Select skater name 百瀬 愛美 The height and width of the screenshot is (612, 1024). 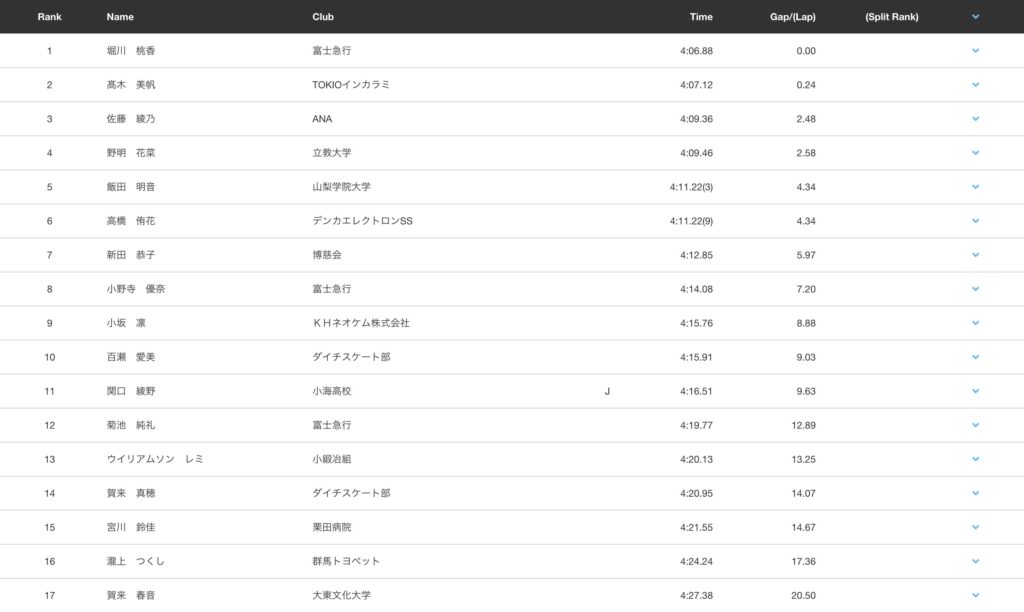point(130,357)
